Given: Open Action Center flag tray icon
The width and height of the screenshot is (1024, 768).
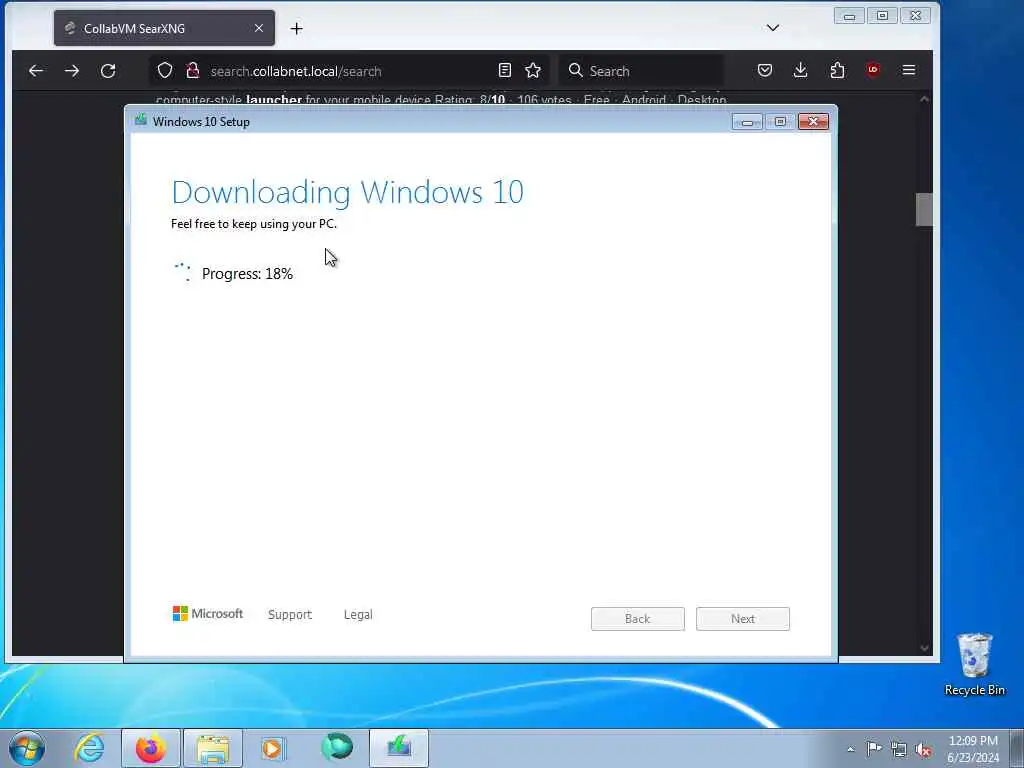Looking at the screenshot, I should [874, 749].
